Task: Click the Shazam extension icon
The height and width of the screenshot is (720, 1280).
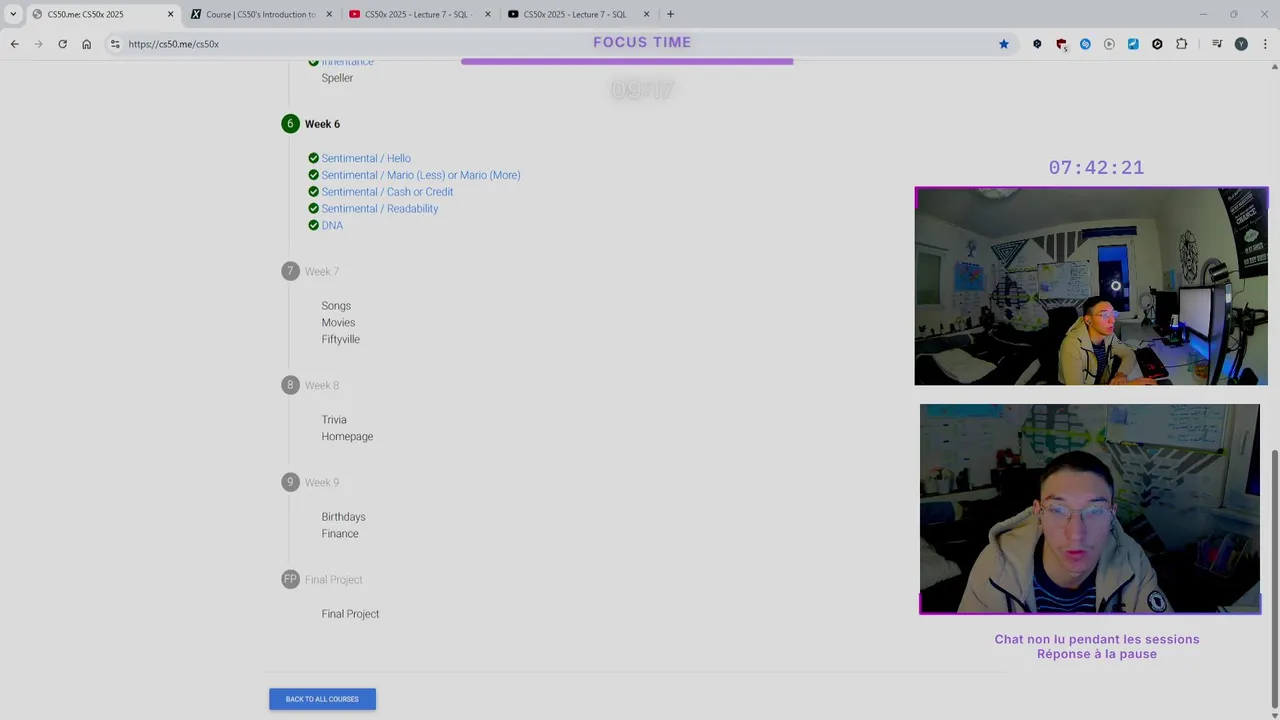Action: [1085, 44]
